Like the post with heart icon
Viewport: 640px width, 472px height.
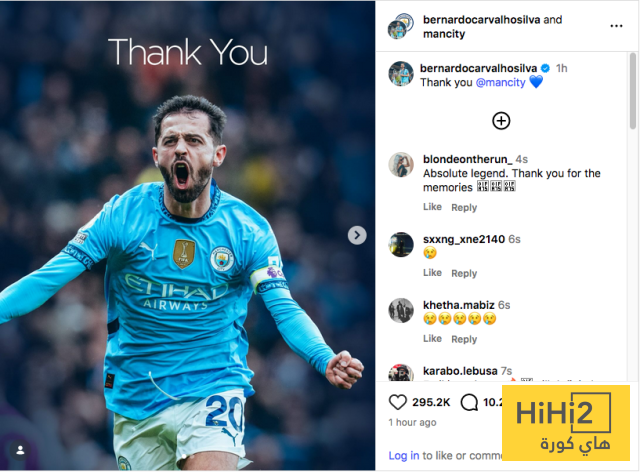tap(398, 402)
